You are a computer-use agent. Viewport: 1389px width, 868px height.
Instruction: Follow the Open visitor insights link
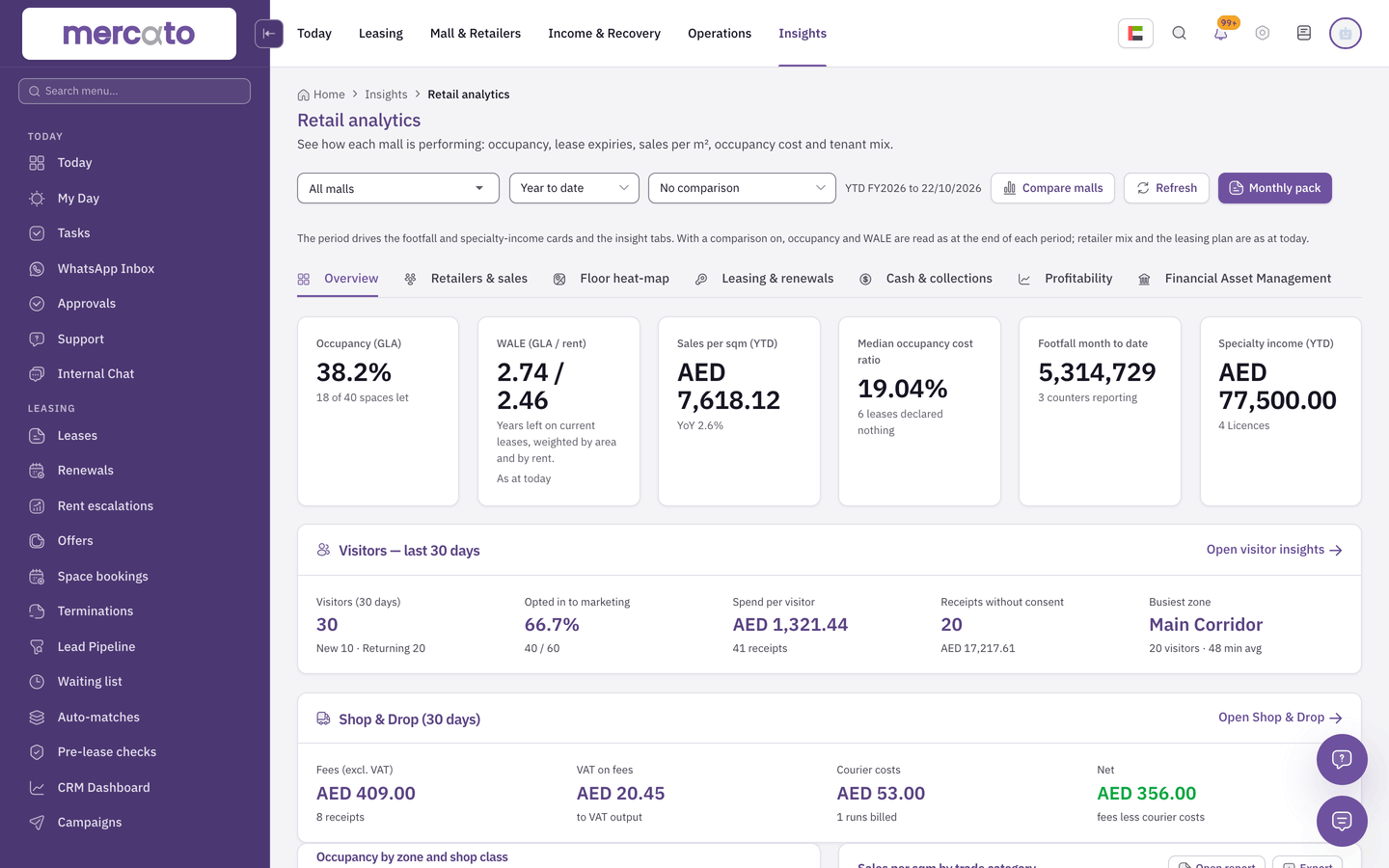(x=1274, y=550)
